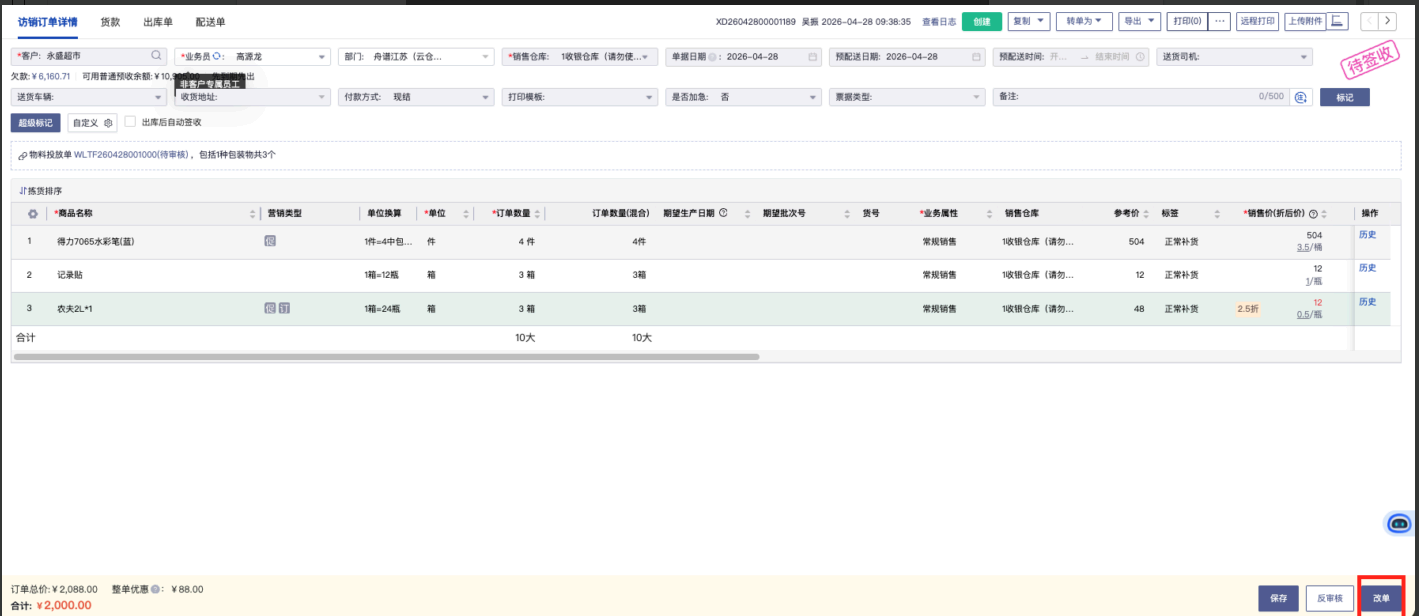This screenshot has height=616, width=1419.
Task: Click 促 promotion icon for 得力7065水彩笔(蓝)
Action: click(270, 241)
